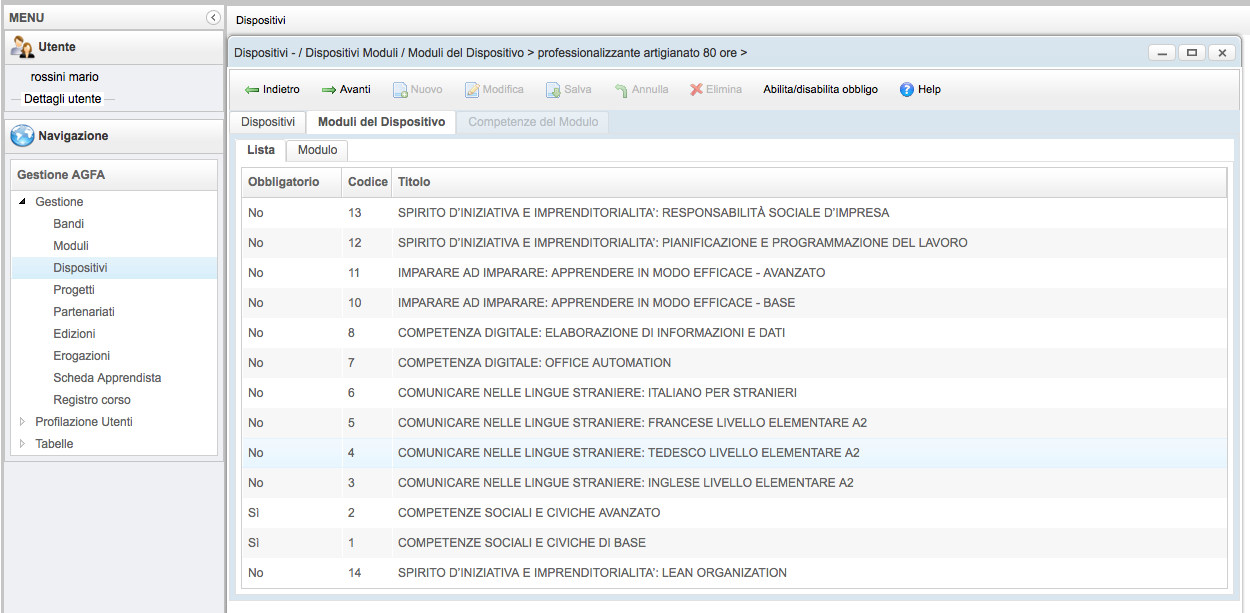Open the Dispositivi tab in panel
Image resolution: width=1250 pixels, height=613 pixels.
coord(267,122)
